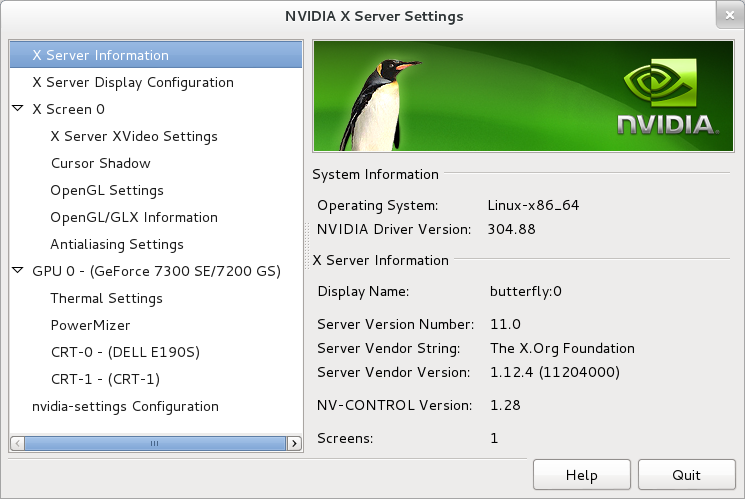Select CRT-0 DELL E190S display

coord(125,352)
